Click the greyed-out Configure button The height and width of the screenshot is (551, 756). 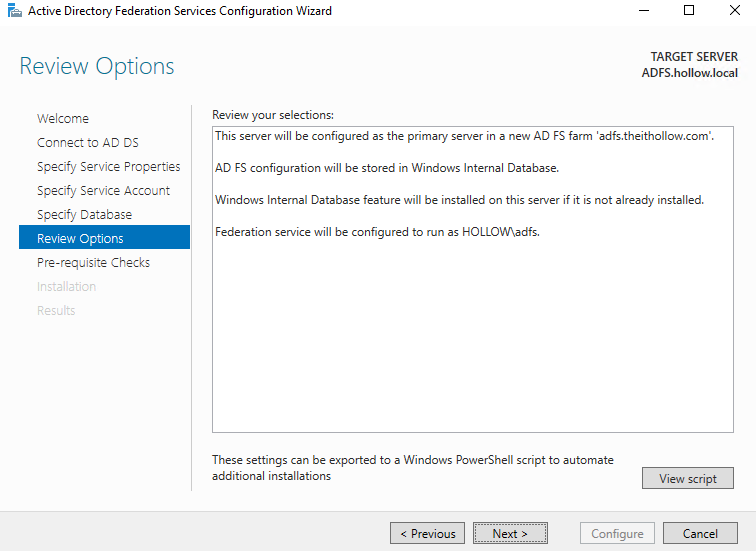click(x=617, y=533)
